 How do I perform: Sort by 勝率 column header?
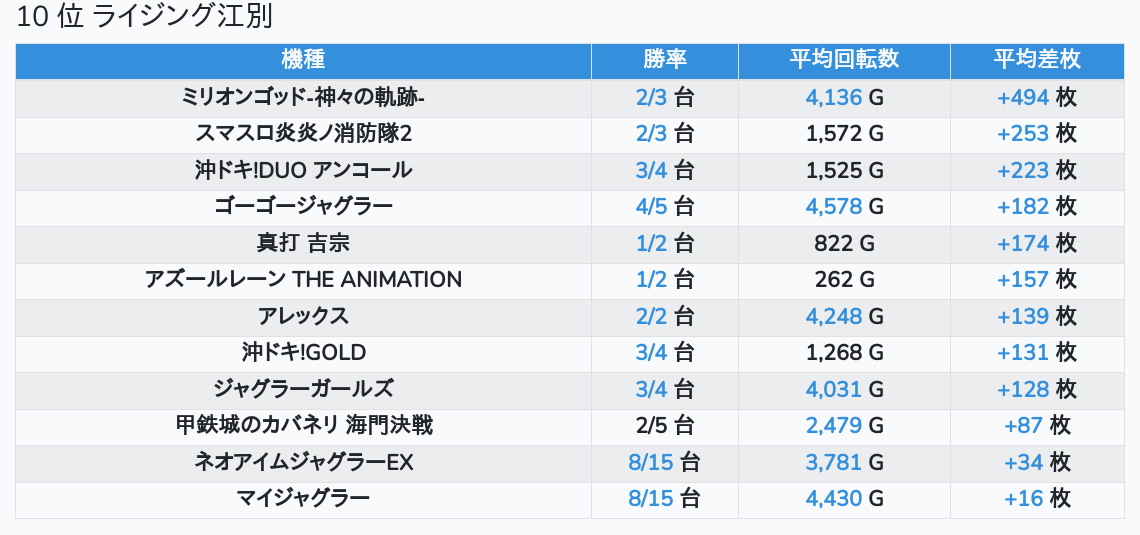click(x=665, y=60)
